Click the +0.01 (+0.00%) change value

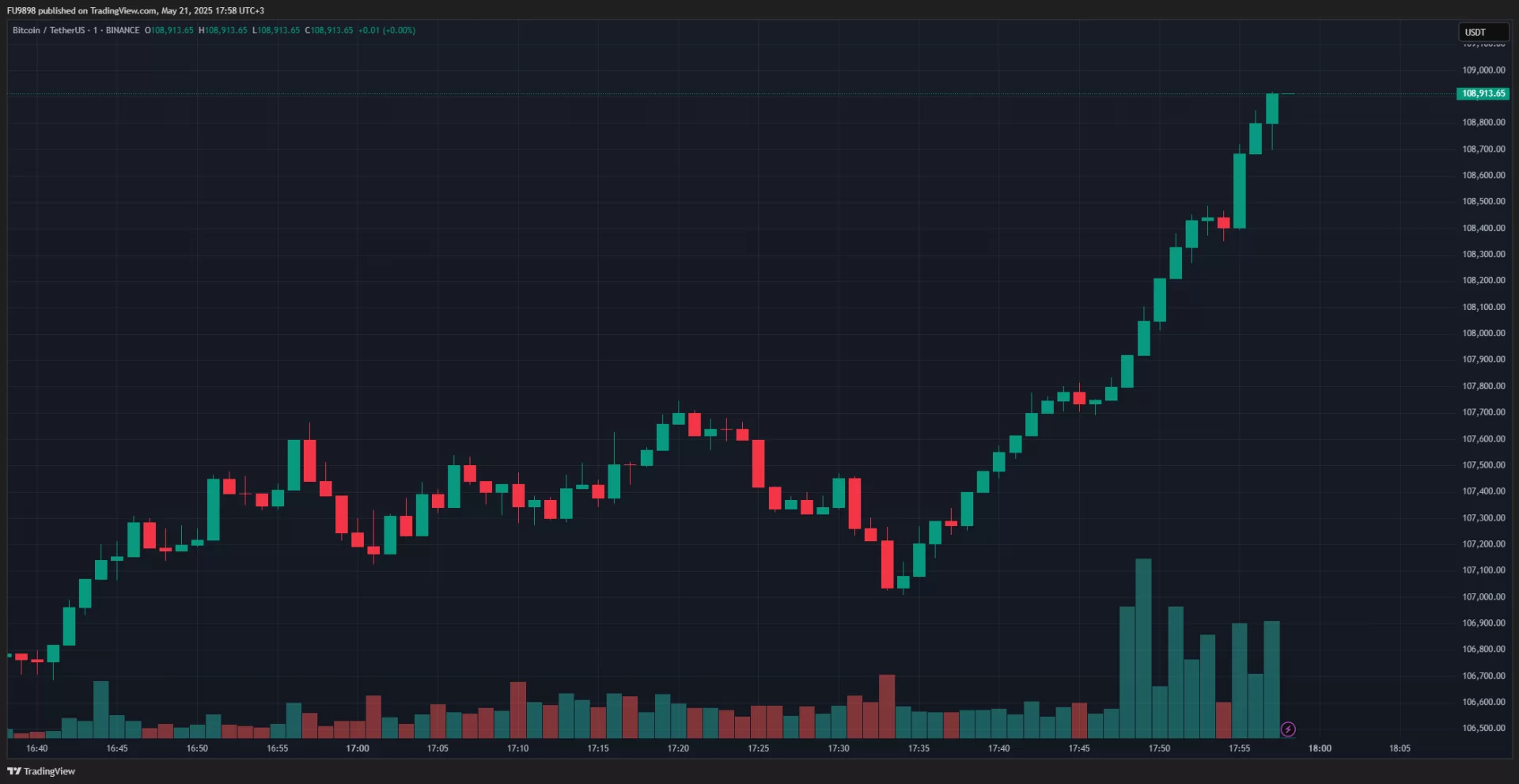[x=386, y=30]
